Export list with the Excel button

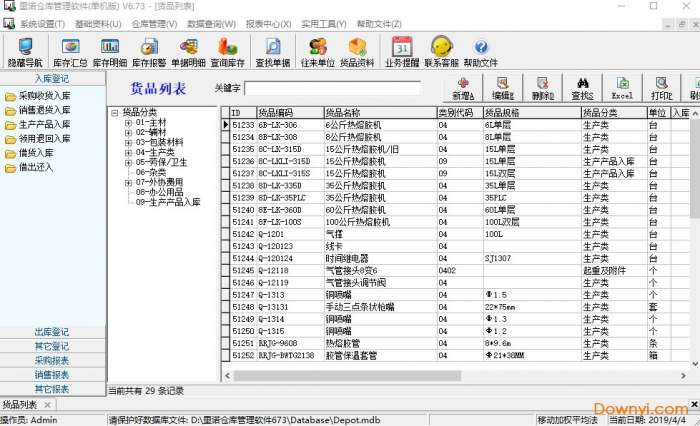(622, 88)
